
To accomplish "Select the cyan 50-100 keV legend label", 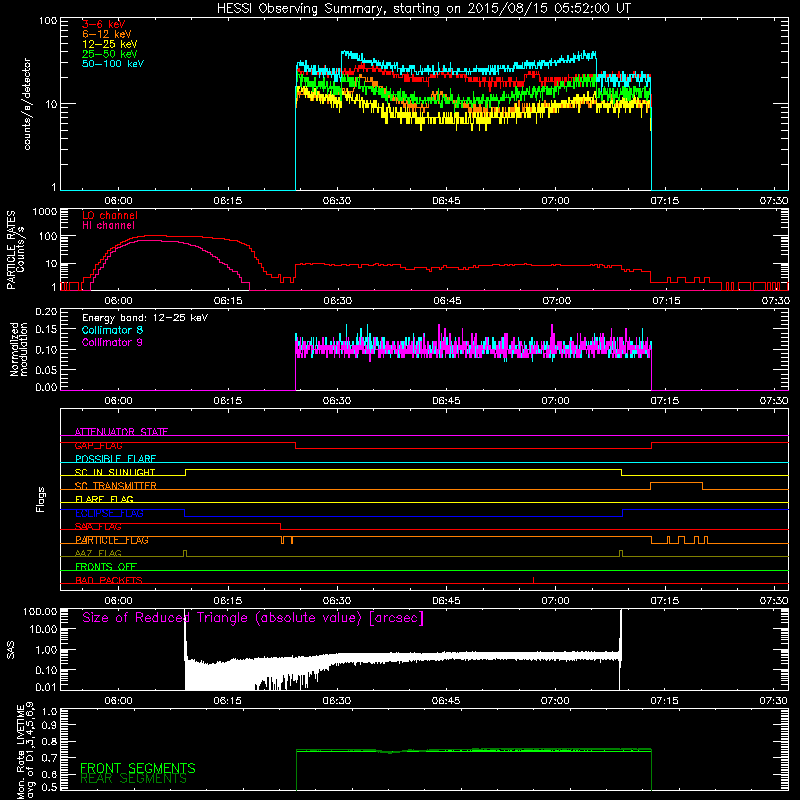I will pyautogui.click(x=113, y=64).
